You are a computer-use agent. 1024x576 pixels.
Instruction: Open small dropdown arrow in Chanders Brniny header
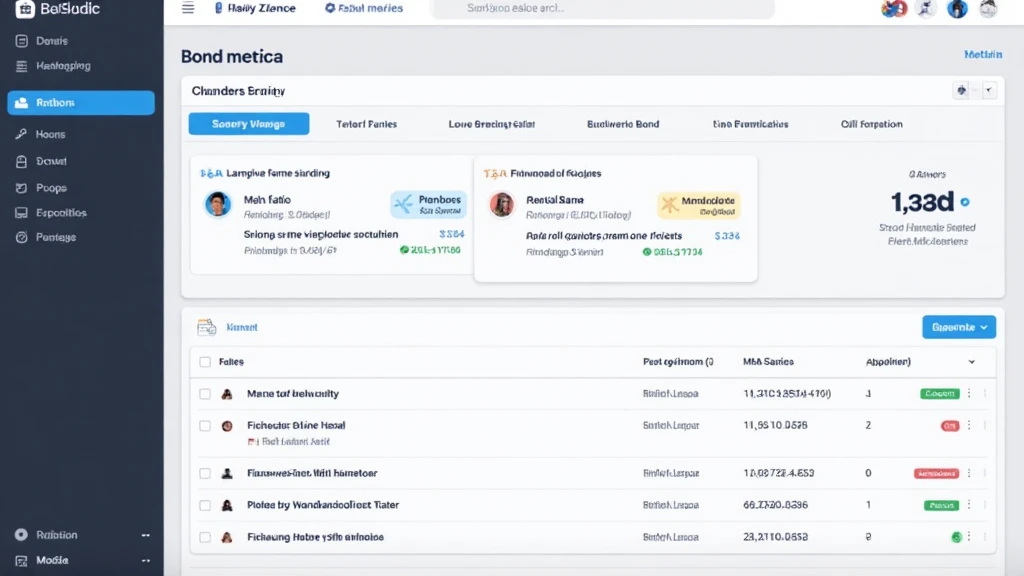(990, 91)
